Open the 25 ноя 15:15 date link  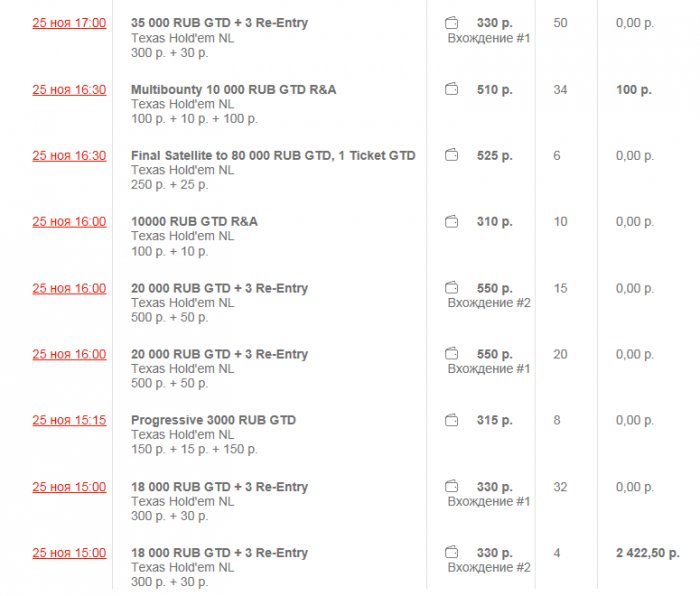tap(69, 421)
